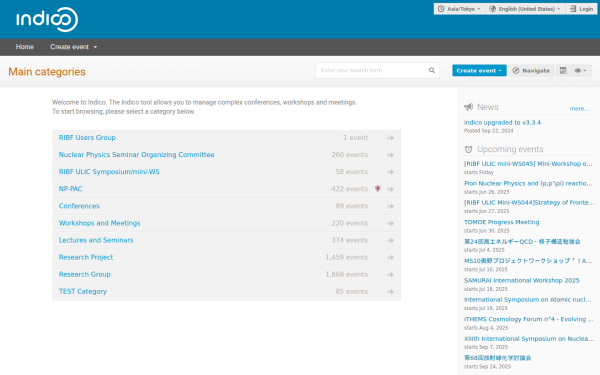Click the arrow on the Conferences row
This screenshot has width=600, height=375.
[x=390, y=206]
